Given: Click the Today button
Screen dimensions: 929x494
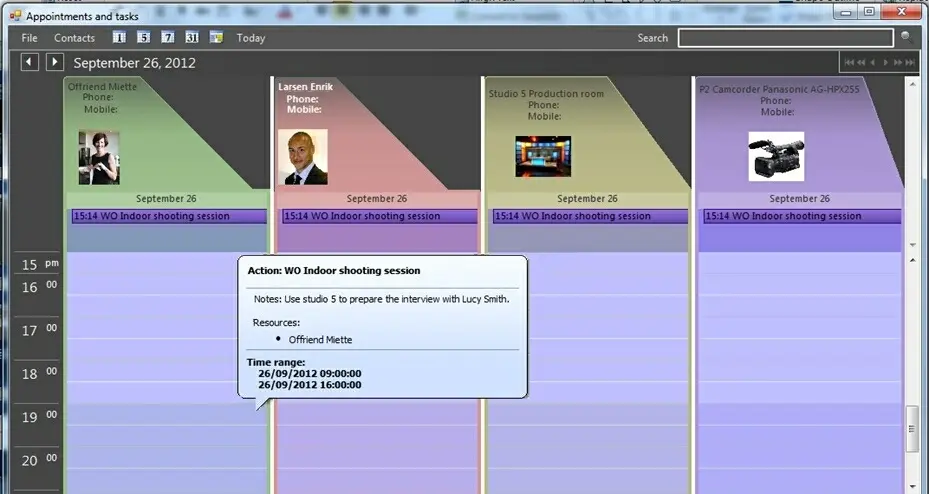Looking at the screenshot, I should (x=251, y=38).
